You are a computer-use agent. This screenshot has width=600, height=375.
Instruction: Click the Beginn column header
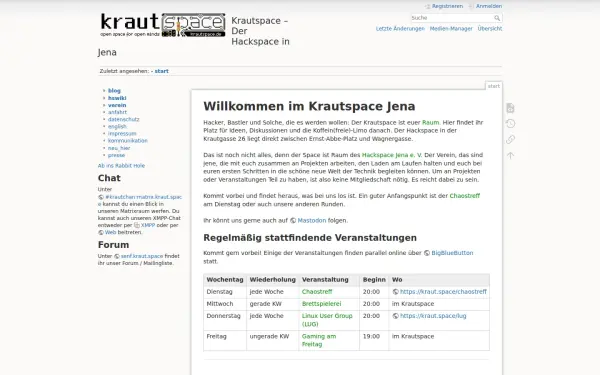click(x=374, y=280)
